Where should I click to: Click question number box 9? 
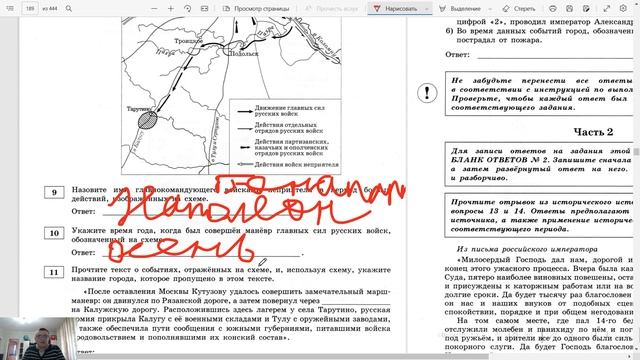[x=54, y=192]
